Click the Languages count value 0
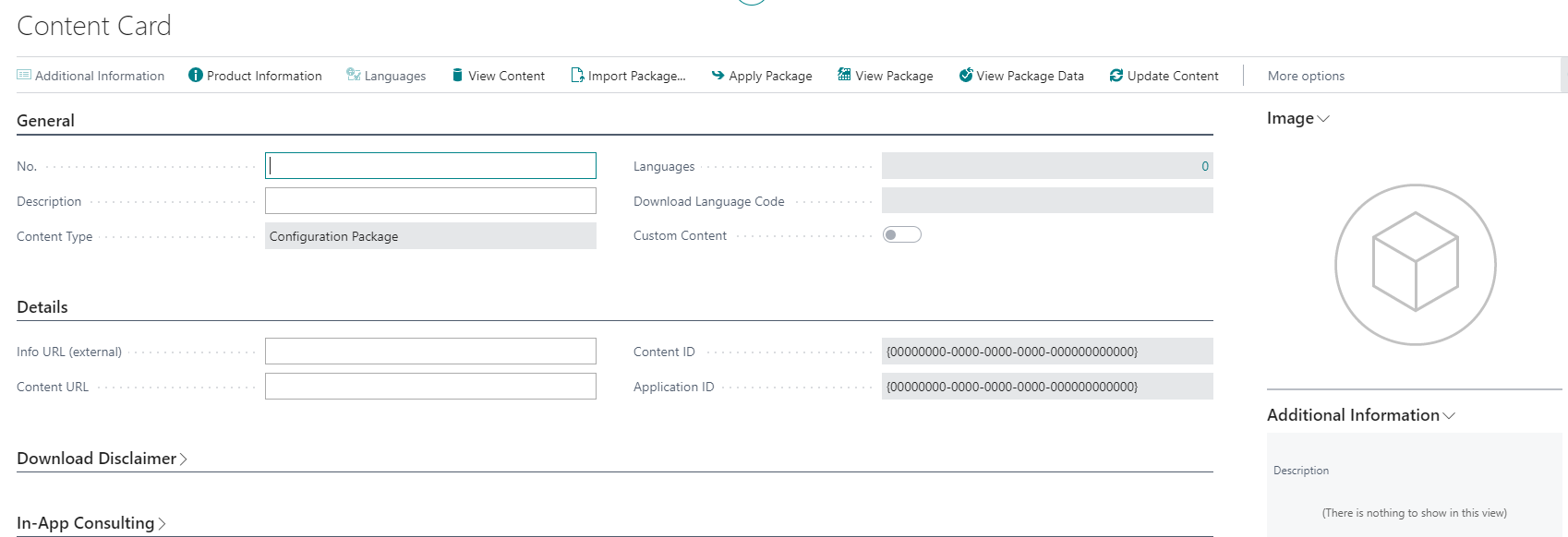This screenshot has width=1568, height=537. click(1204, 167)
